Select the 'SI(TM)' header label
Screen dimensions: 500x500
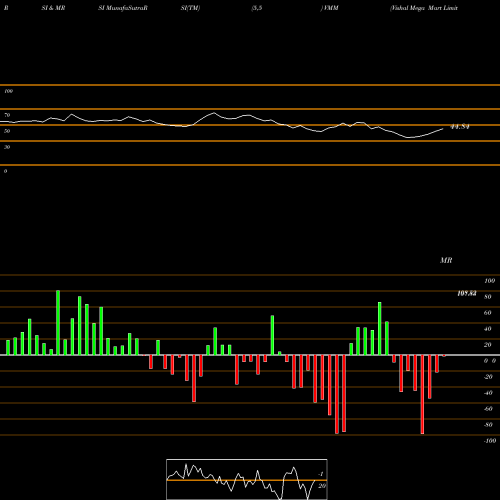pos(190,8)
